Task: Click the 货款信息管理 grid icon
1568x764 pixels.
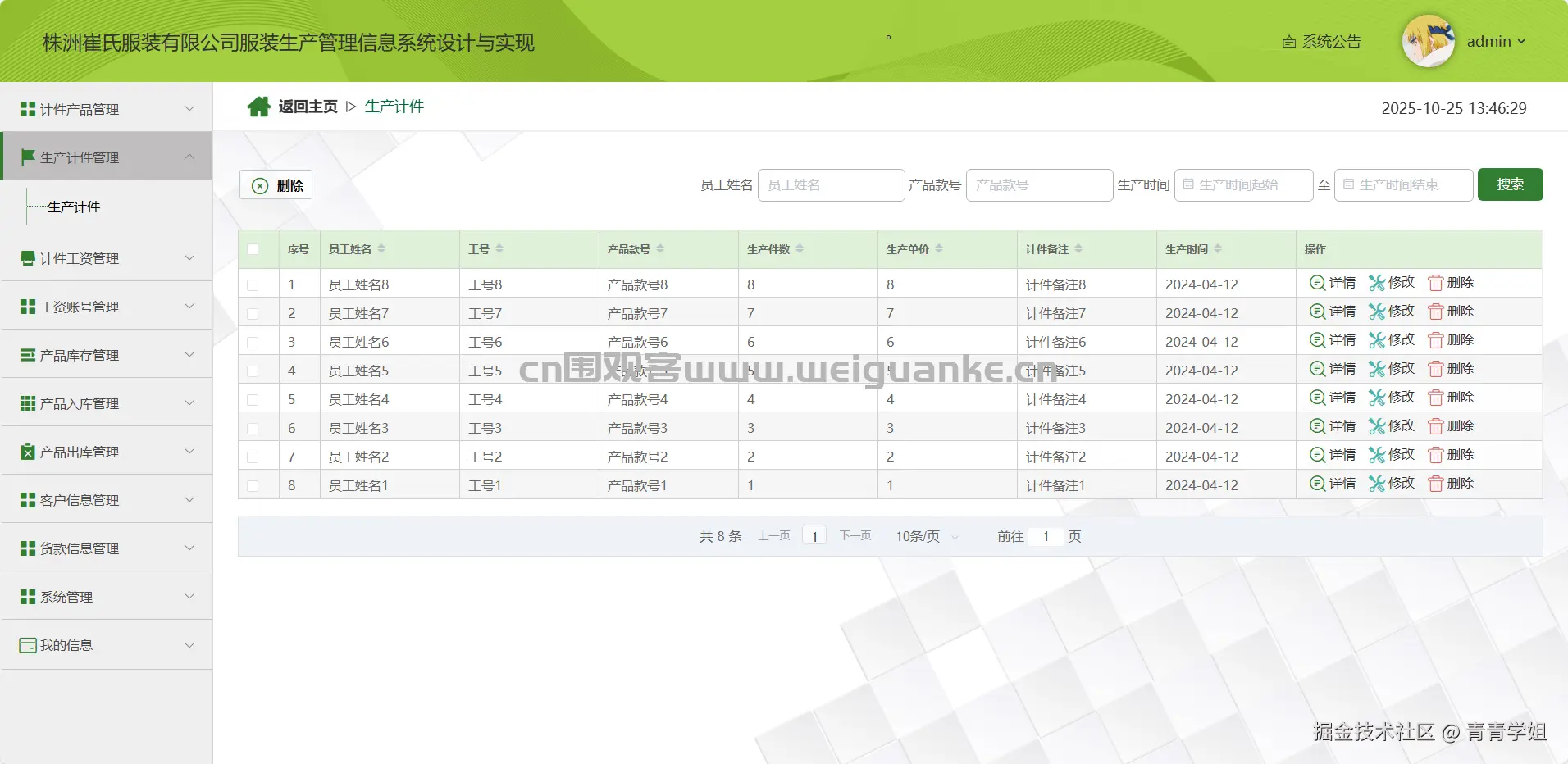Action: pos(28,548)
